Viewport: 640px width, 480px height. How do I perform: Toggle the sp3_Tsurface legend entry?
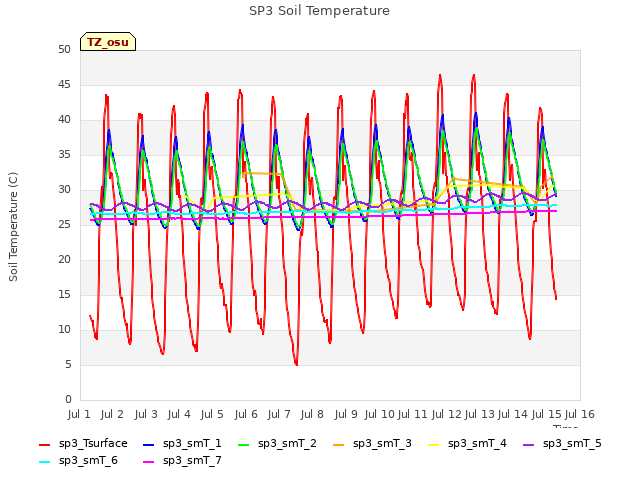coord(83,444)
